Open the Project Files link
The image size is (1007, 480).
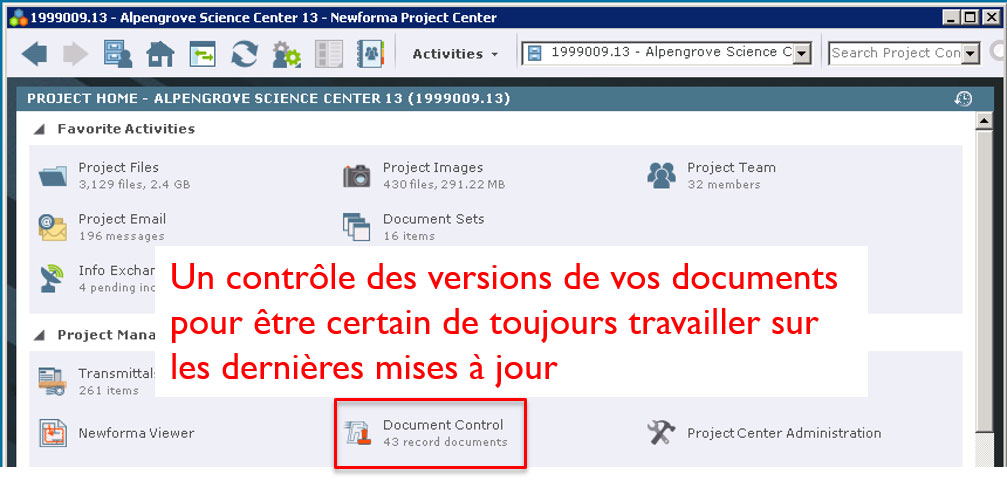pos(118,168)
